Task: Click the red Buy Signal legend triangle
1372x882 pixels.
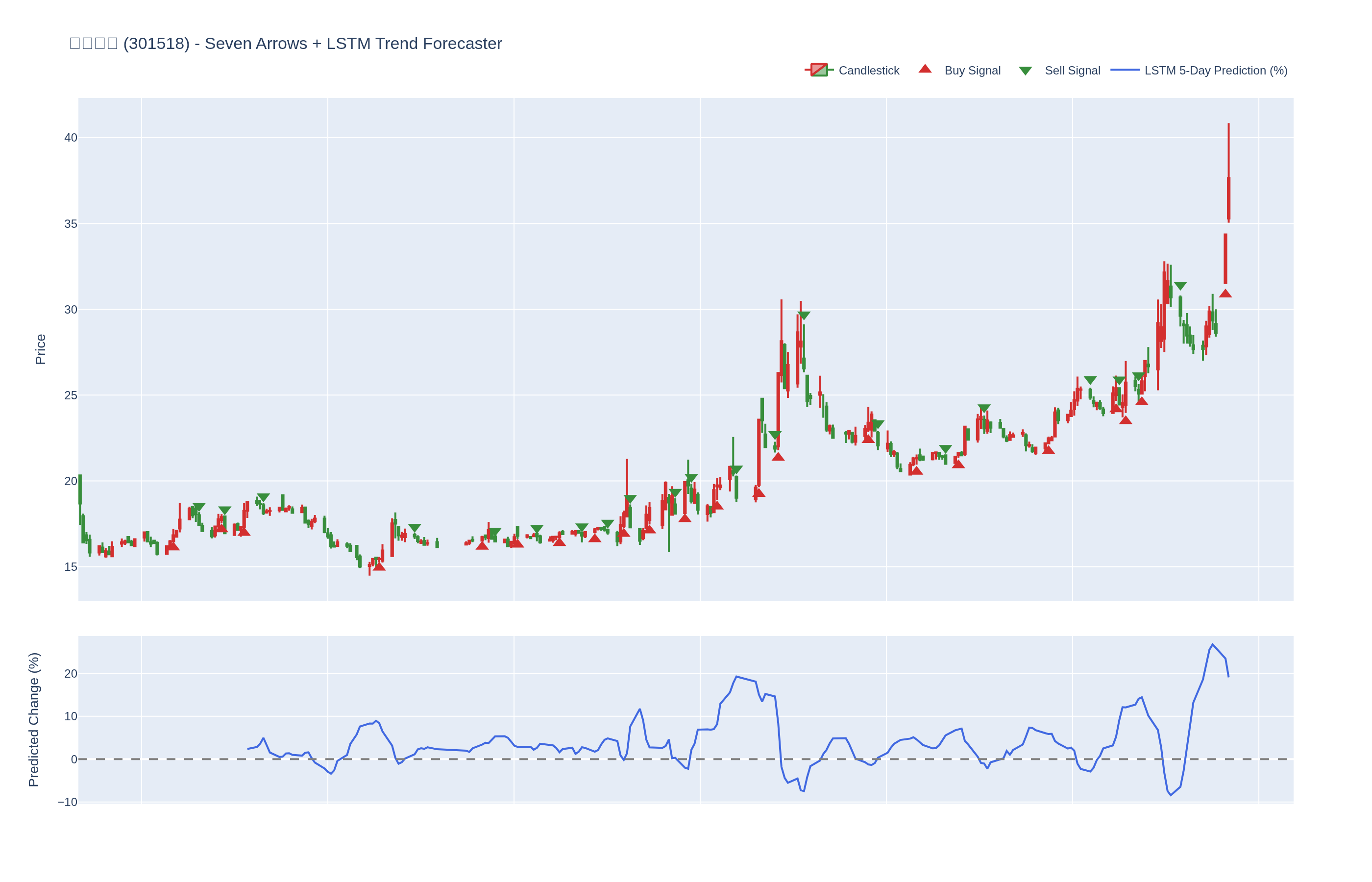Action: click(924, 69)
